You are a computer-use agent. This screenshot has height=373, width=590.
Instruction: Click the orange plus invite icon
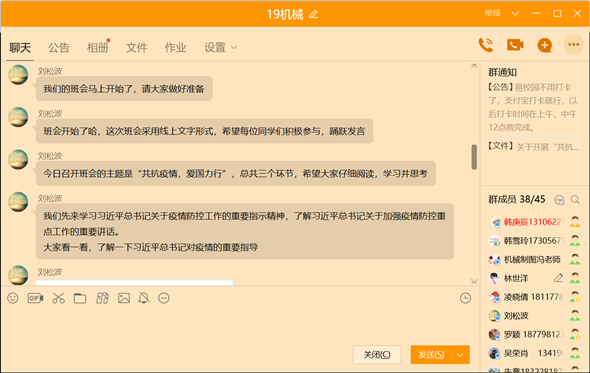(x=544, y=45)
